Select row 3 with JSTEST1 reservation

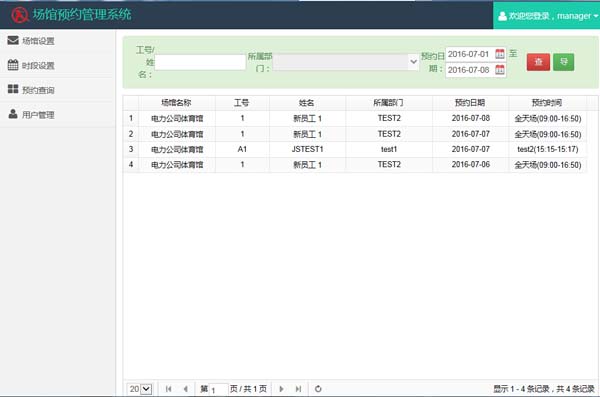(355, 149)
